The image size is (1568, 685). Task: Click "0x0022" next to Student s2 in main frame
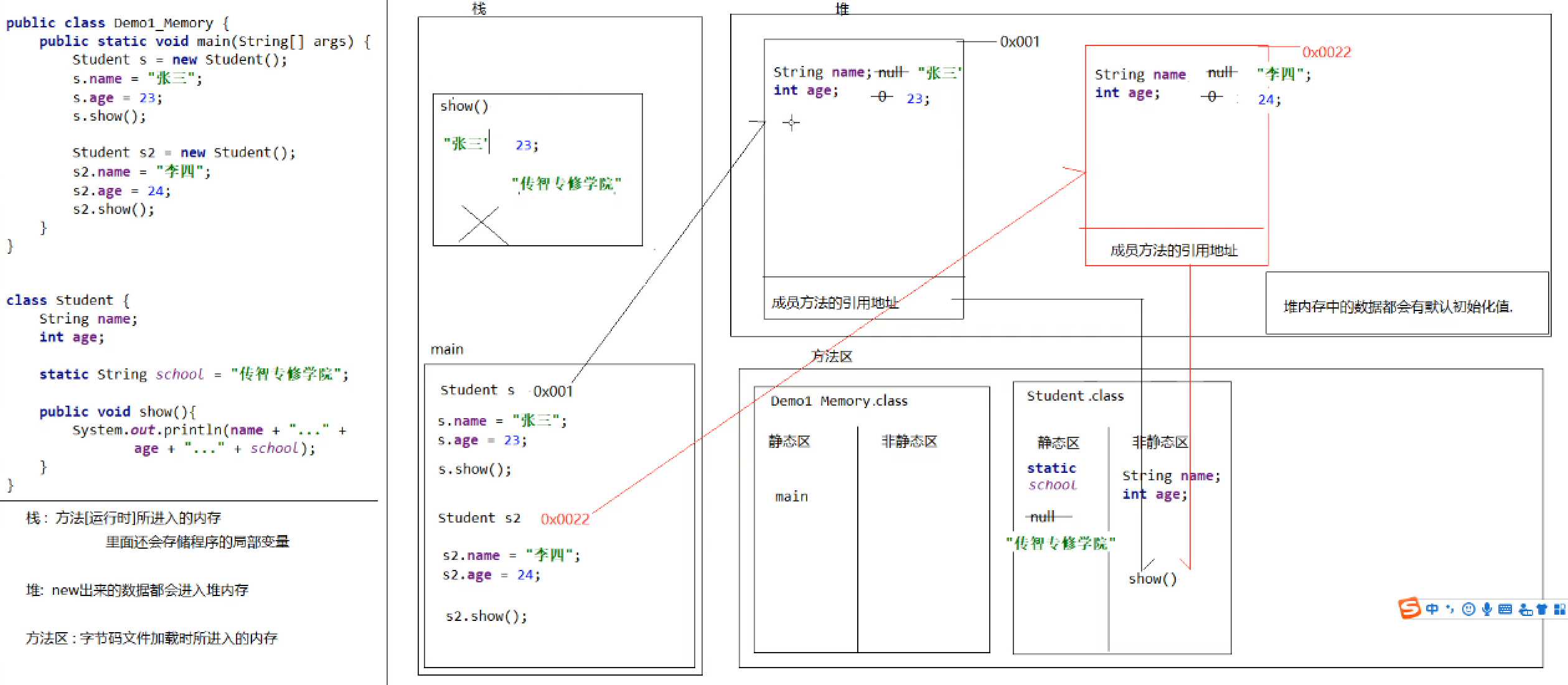(x=565, y=519)
